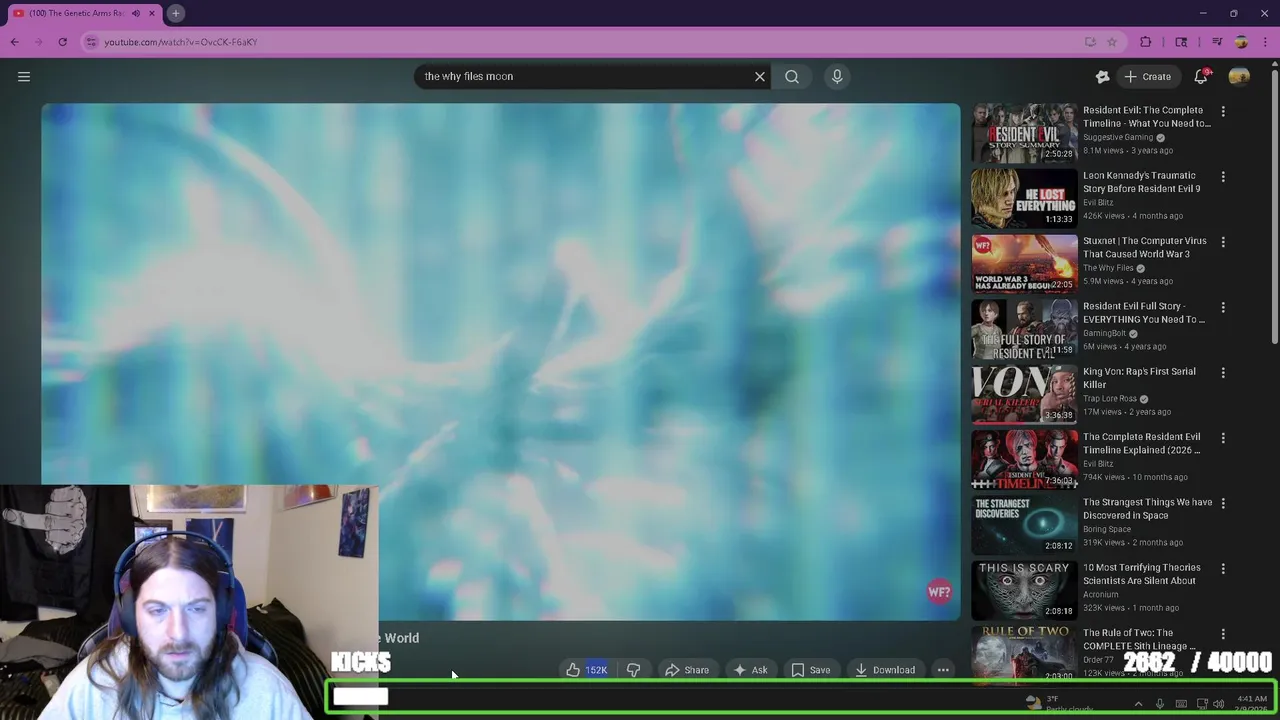
Task: Click The Why Files channel name under Stuxnet
Action: point(1108,268)
